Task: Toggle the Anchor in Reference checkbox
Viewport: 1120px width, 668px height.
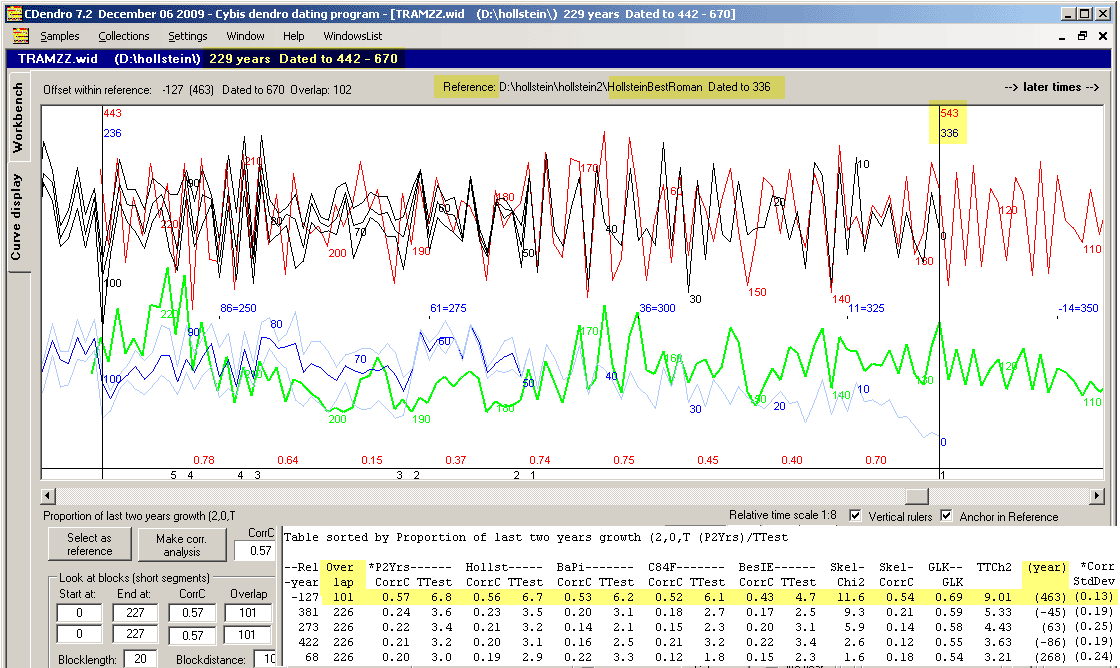Action: 946,515
